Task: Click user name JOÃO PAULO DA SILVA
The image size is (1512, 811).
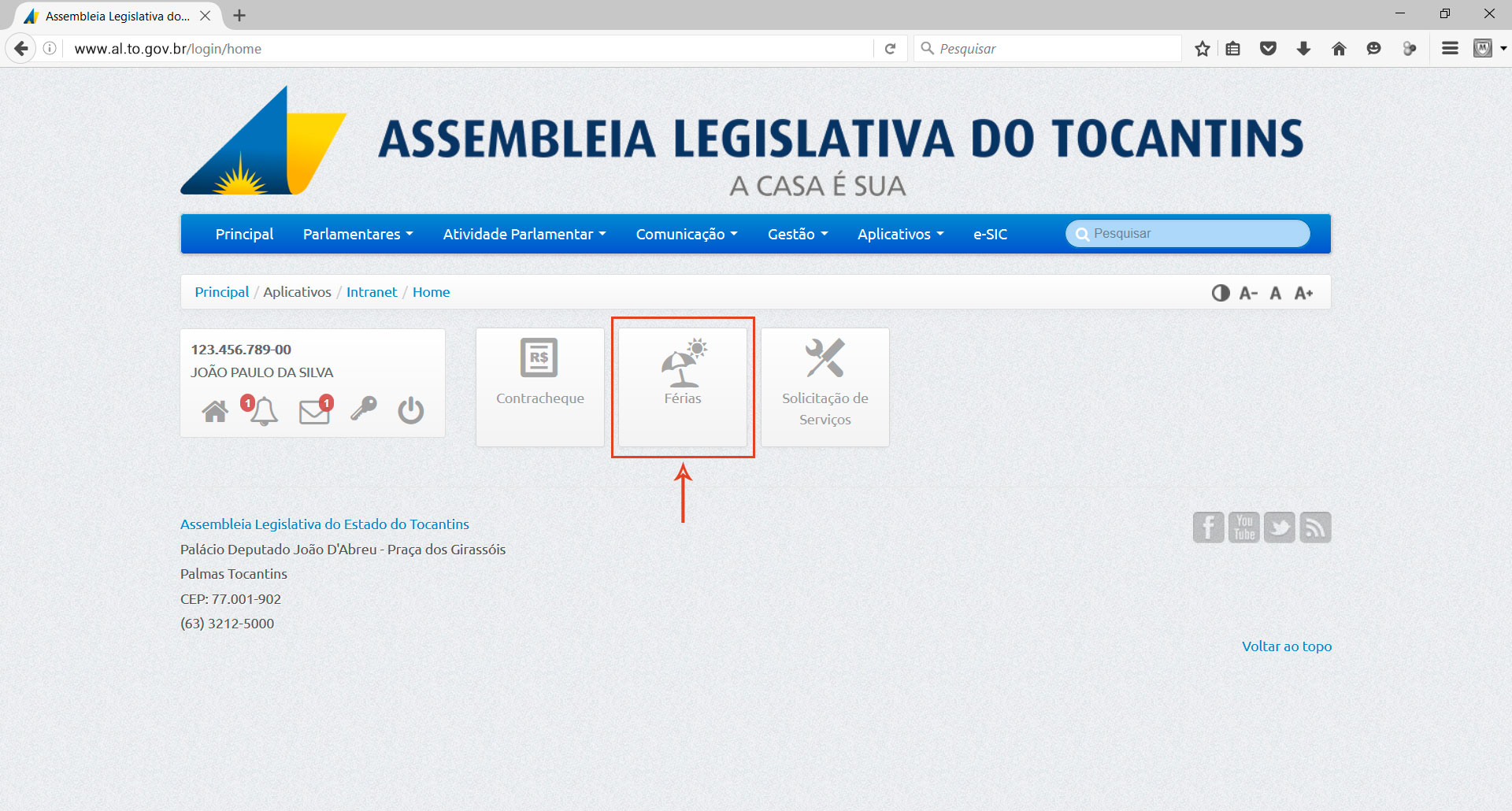Action: 261,372
